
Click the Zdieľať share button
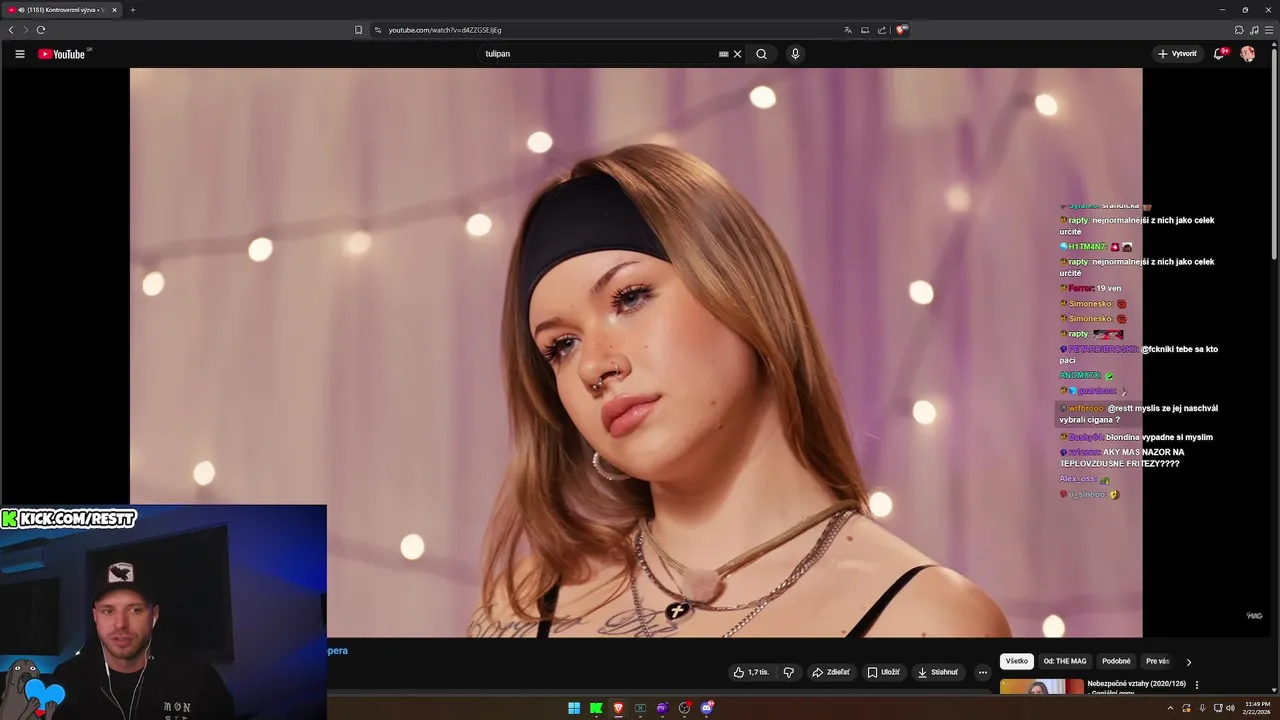click(x=831, y=672)
